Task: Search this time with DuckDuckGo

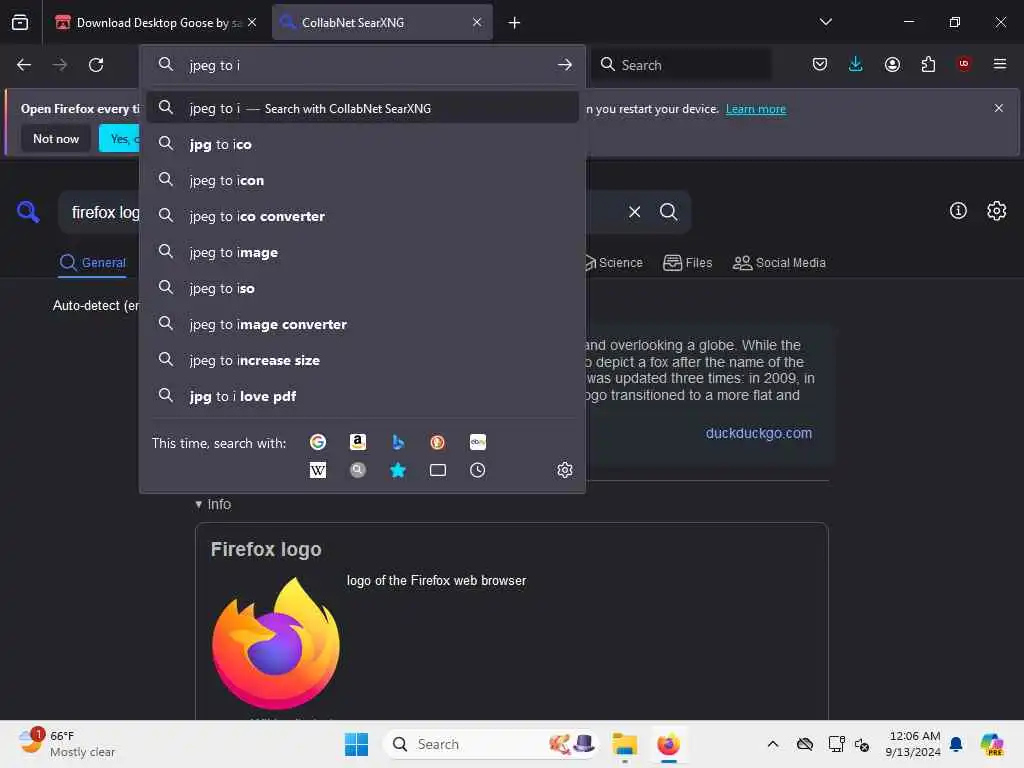Action: [438, 442]
